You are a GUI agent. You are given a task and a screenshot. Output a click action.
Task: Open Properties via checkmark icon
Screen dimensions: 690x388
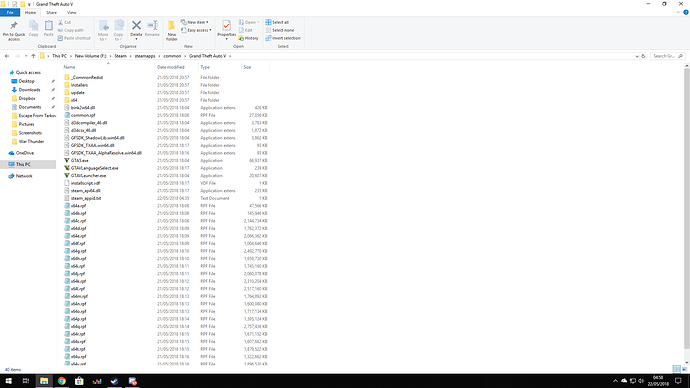pos(226,26)
